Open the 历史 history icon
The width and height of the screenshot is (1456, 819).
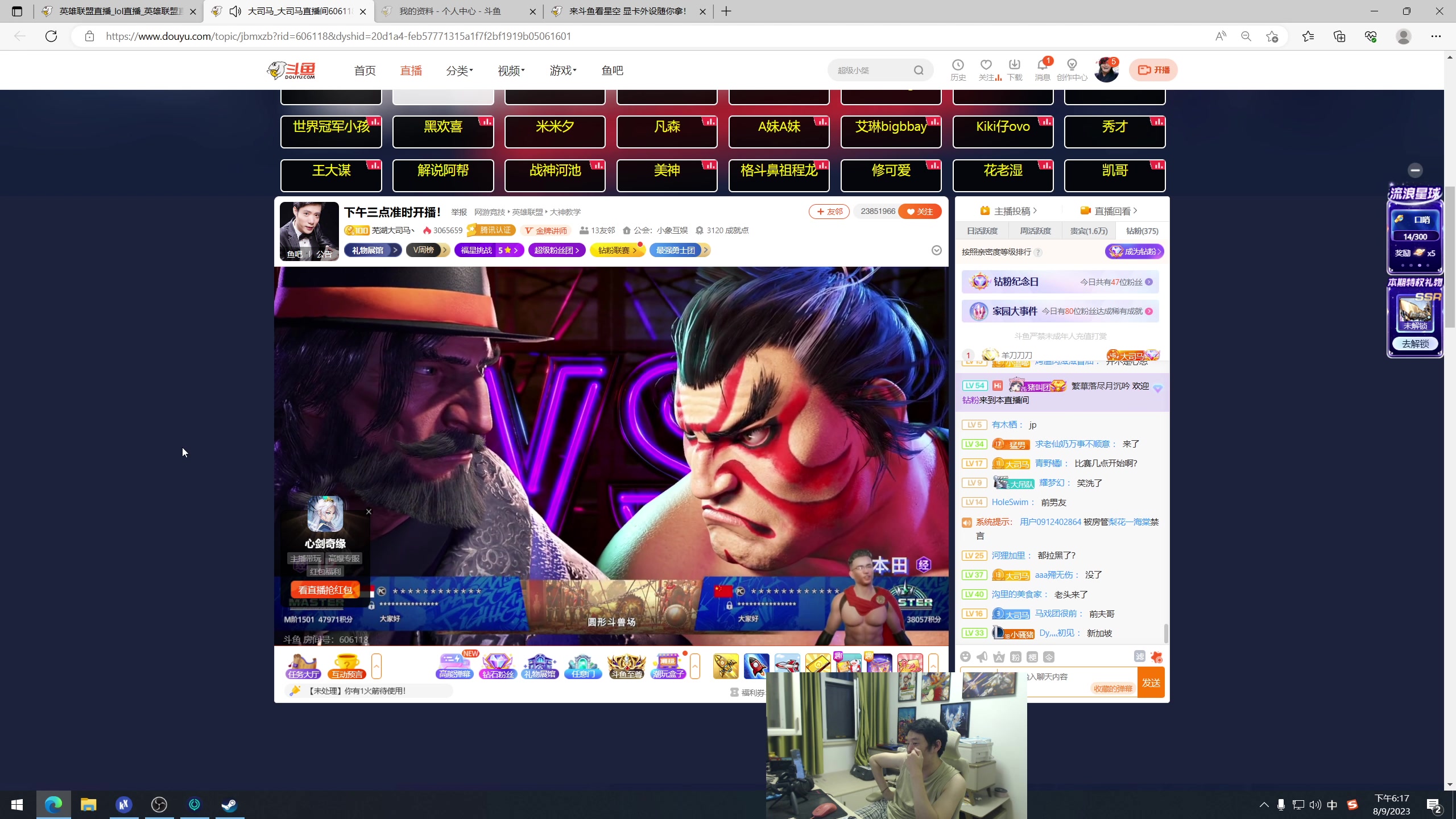coord(958,69)
